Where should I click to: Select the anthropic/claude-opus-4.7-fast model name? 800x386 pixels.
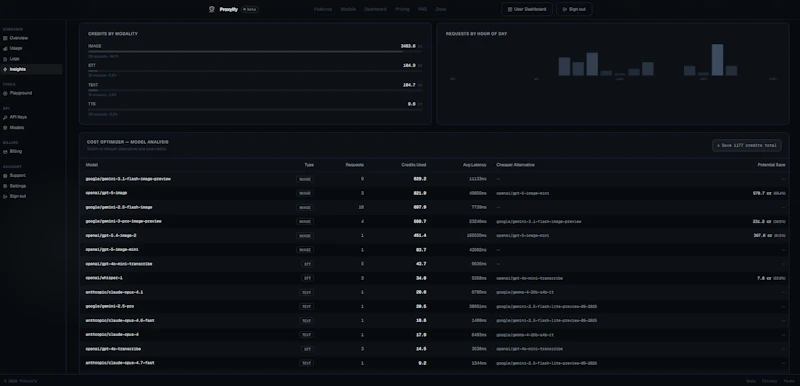point(120,363)
